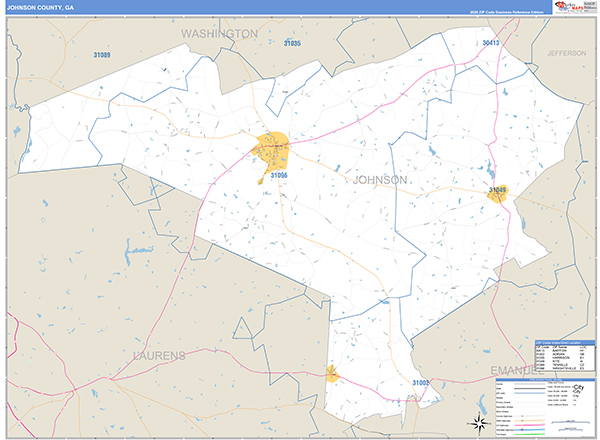Click the largest 'City' size sample in legend
The width and height of the screenshot is (600, 440).
tap(579, 387)
